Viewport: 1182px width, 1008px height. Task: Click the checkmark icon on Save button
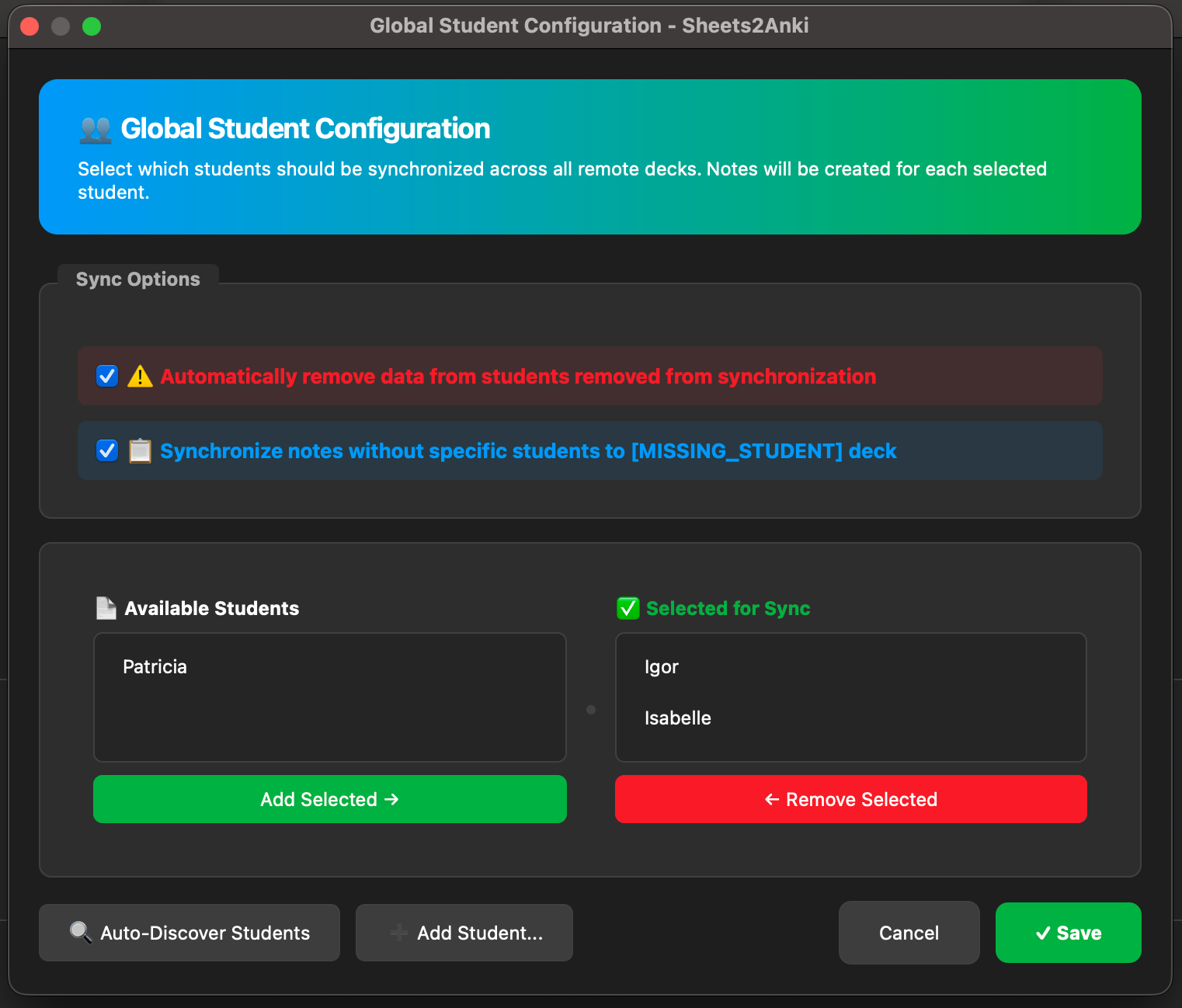pos(1043,933)
